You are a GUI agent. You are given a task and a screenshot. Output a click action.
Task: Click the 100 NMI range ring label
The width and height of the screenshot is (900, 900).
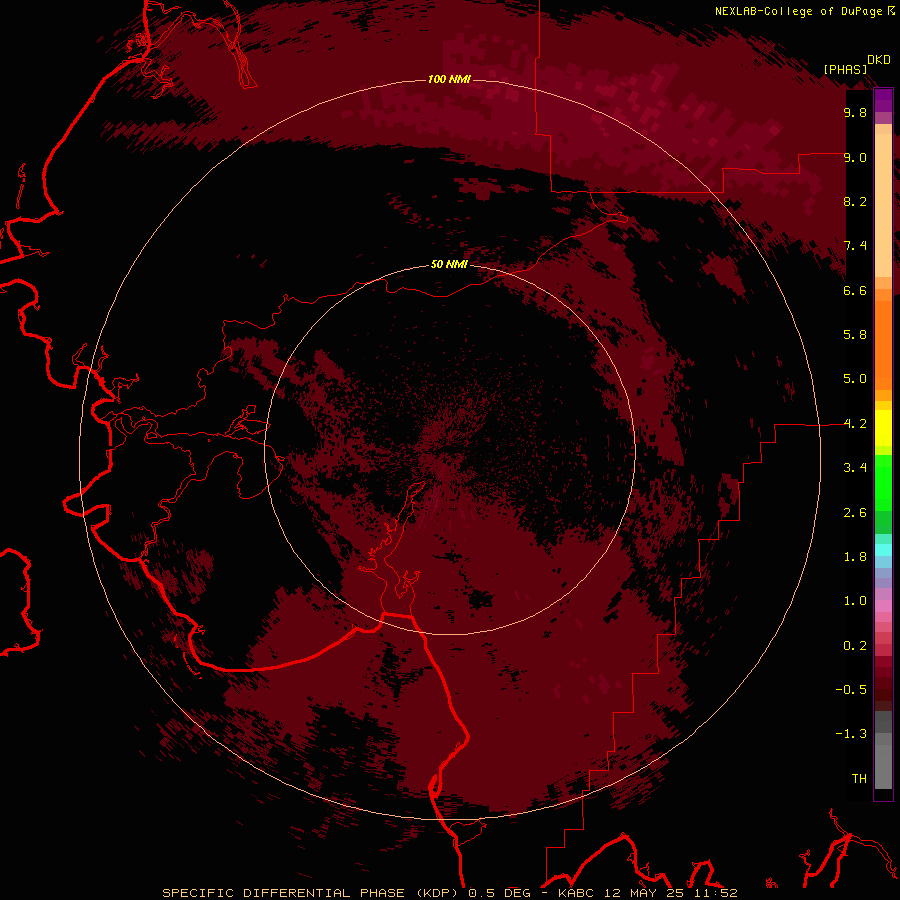449,79
